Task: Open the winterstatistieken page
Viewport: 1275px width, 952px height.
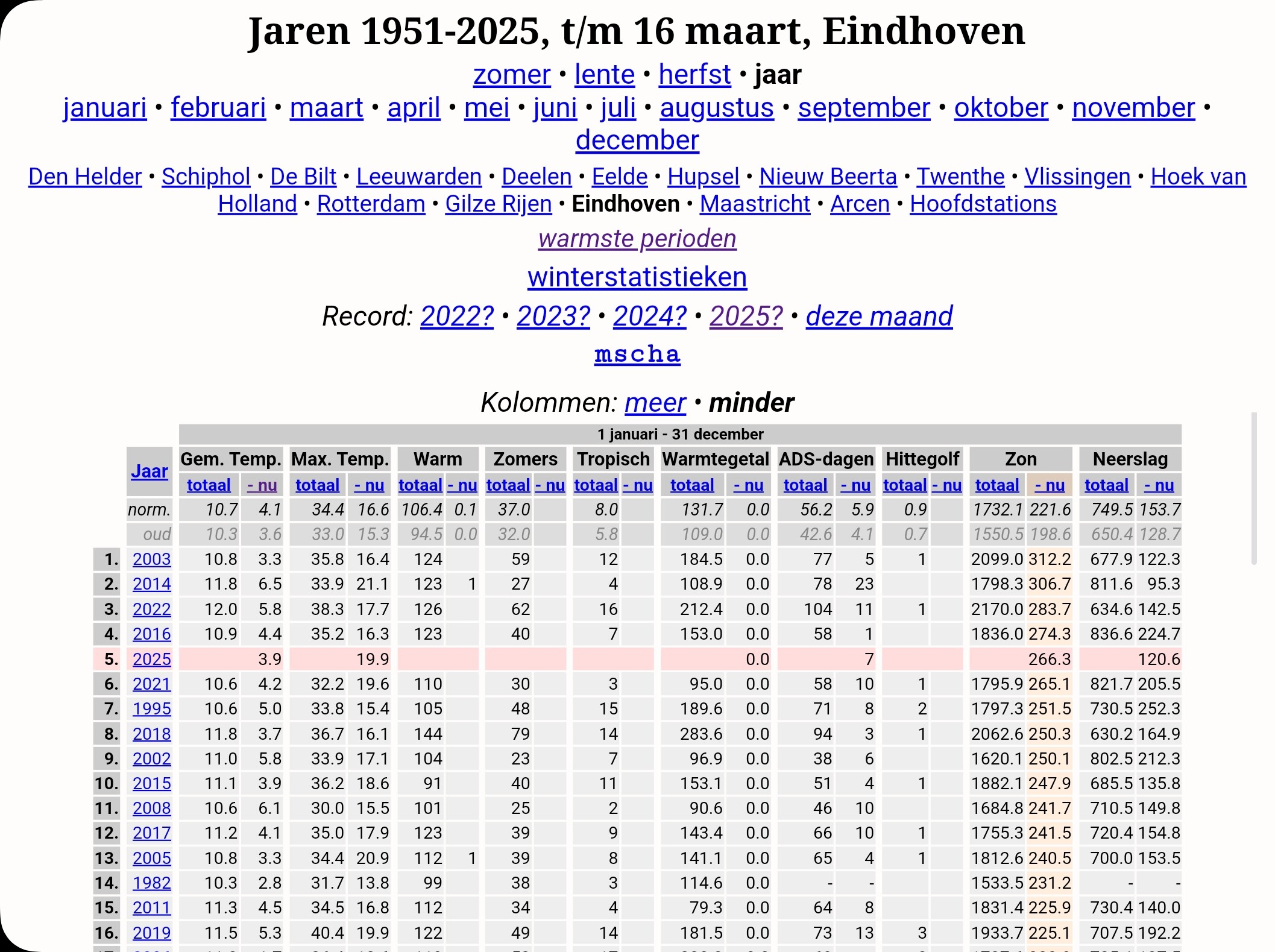Action: 637,277
